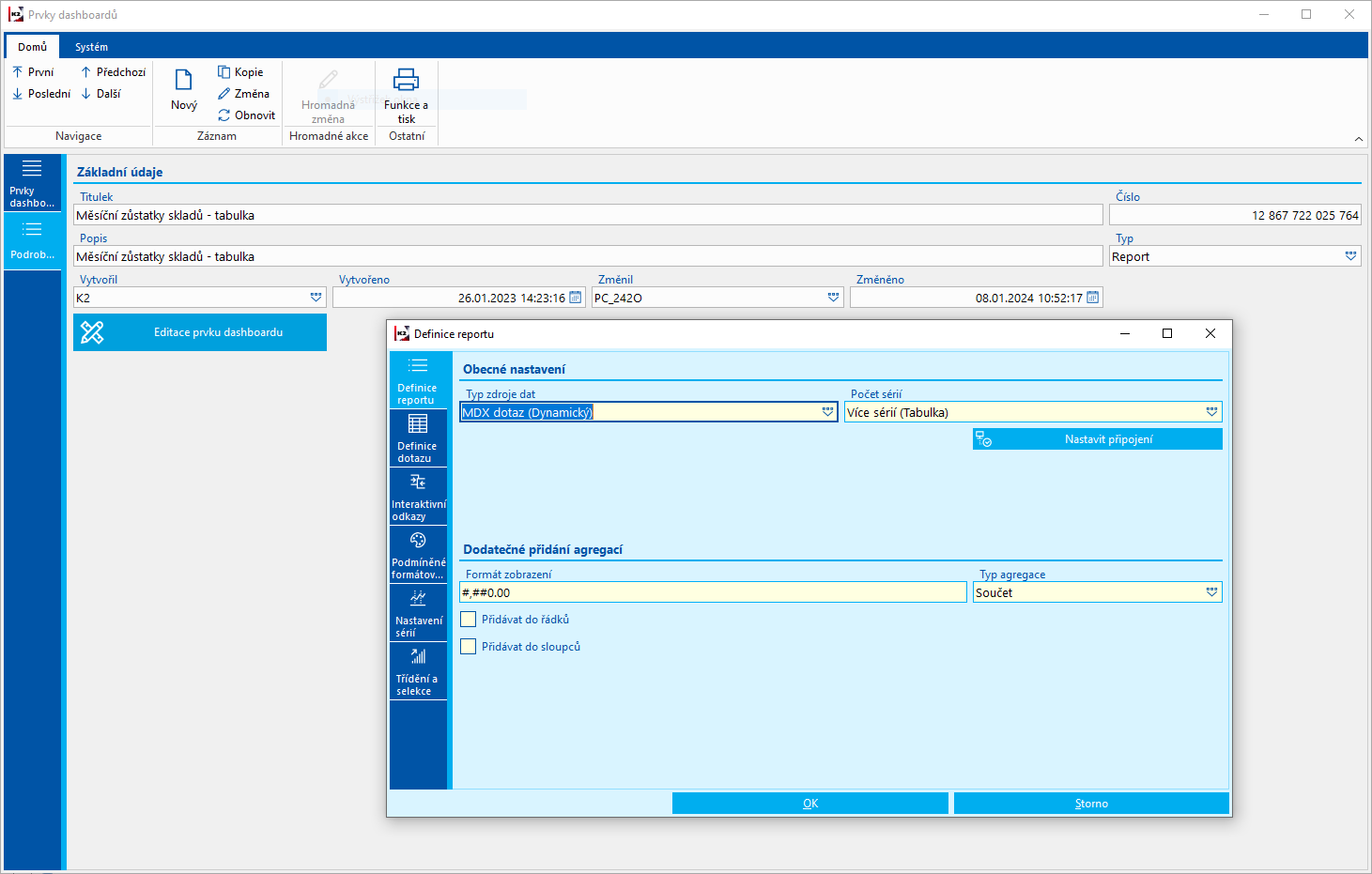1372x874 pixels.
Task: Enable Přidávat do řádků checkbox
Action: click(x=469, y=620)
